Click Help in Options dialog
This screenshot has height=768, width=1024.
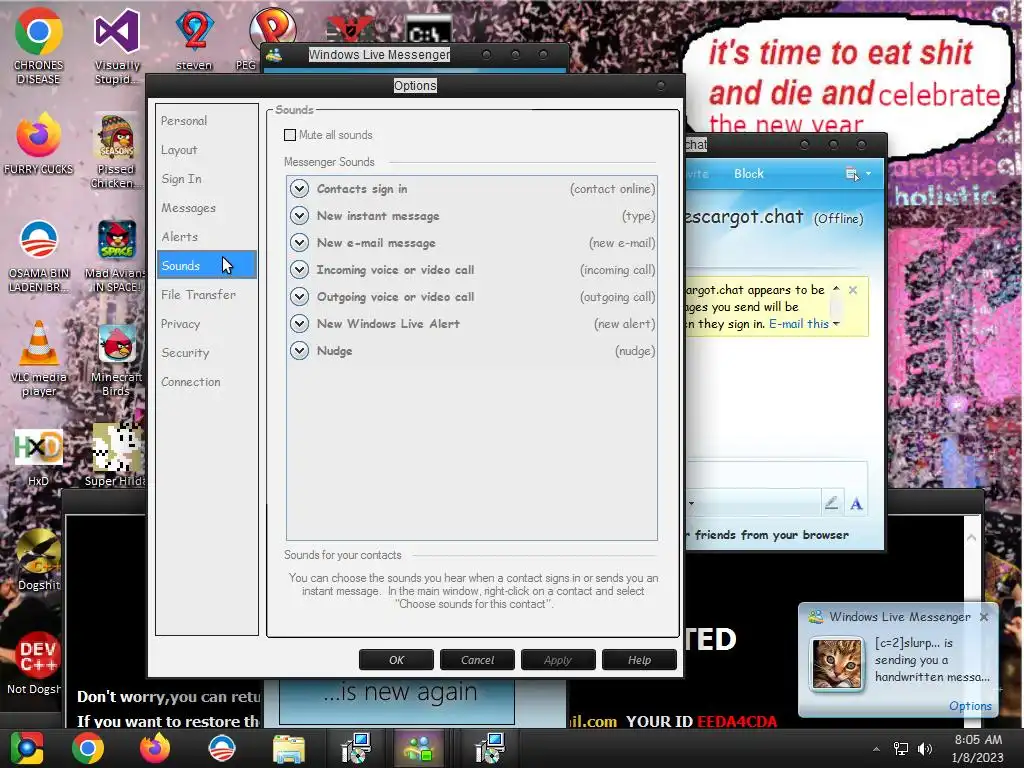pos(639,660)
